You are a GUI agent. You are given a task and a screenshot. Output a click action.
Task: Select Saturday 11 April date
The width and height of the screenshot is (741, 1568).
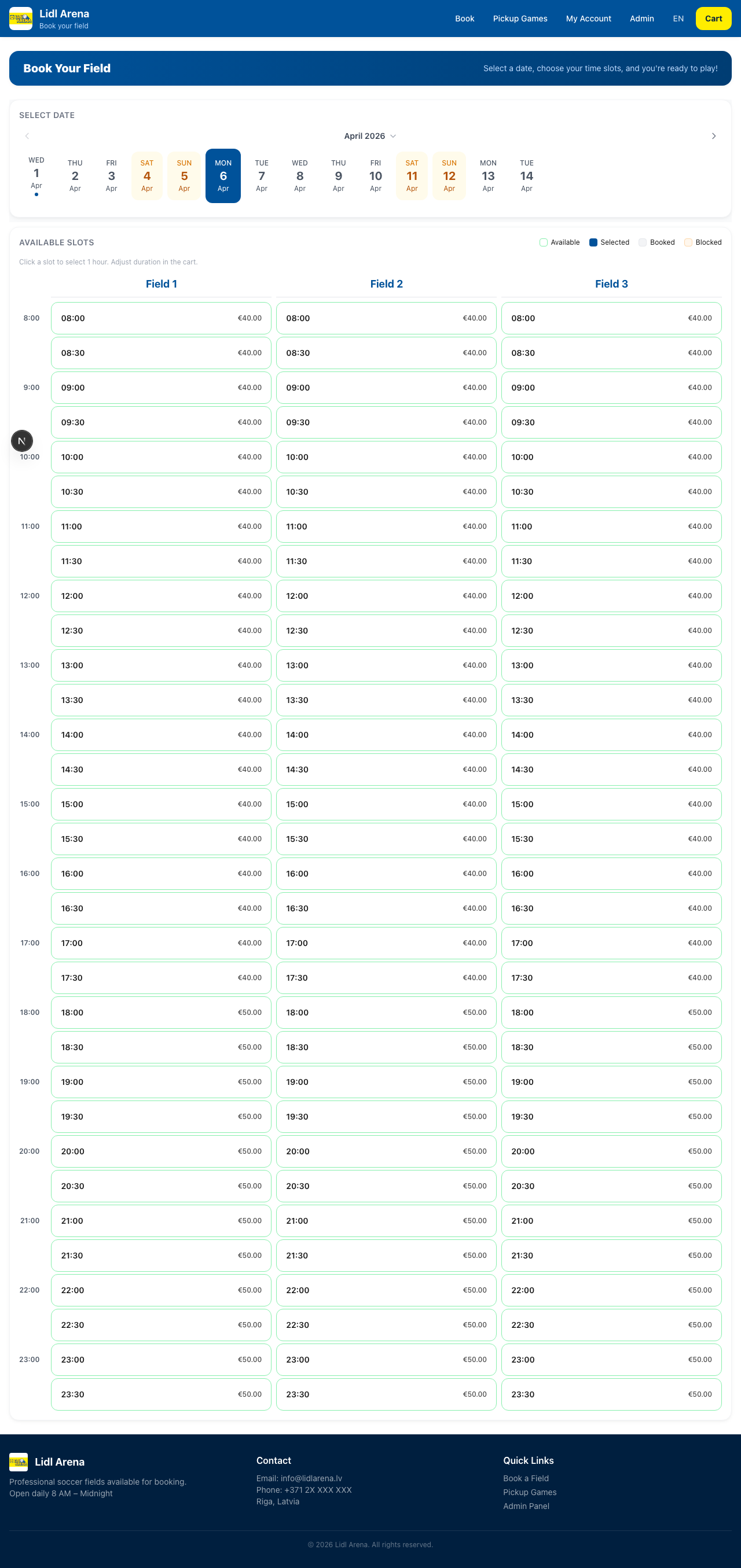click(412, 176)
